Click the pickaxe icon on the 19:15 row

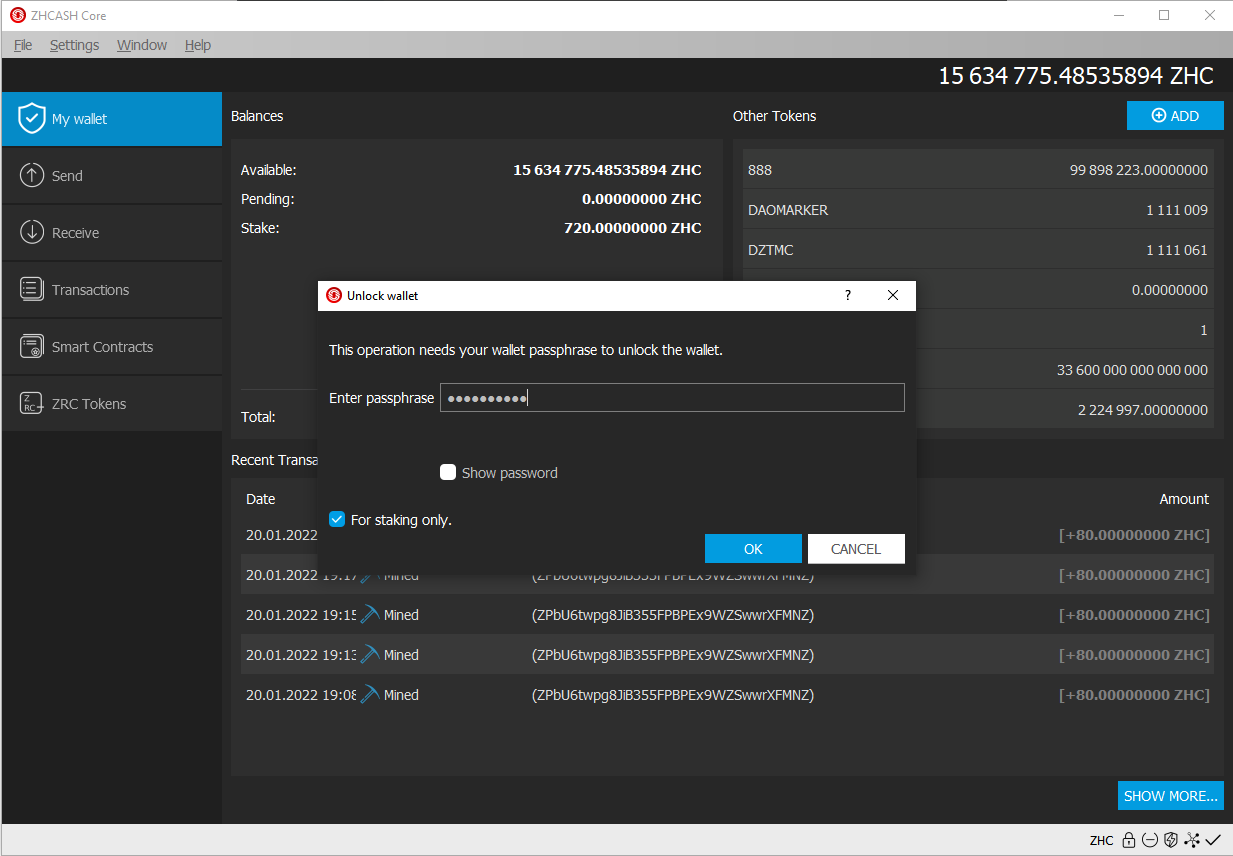pyautogui.click(x=370, y=615)
